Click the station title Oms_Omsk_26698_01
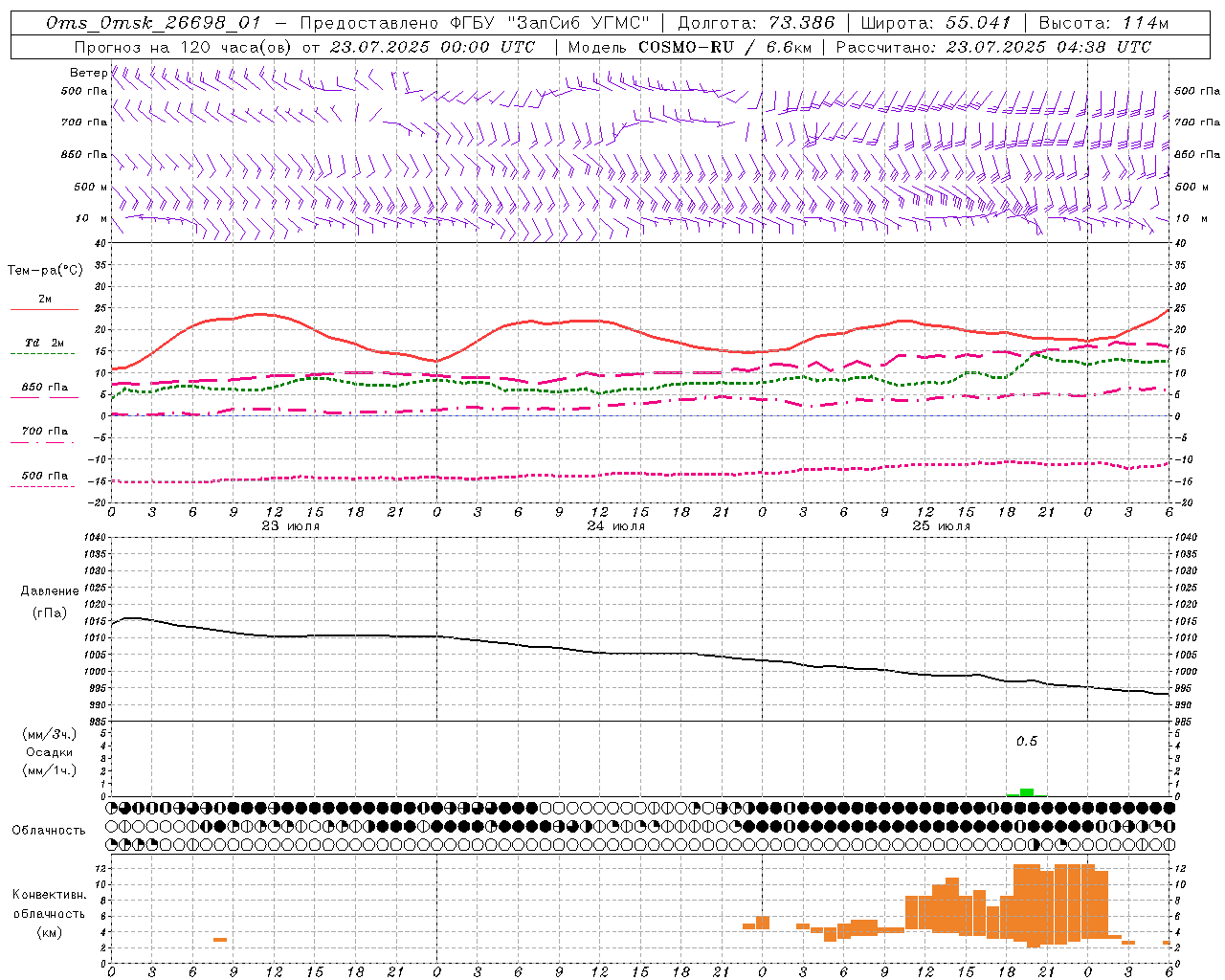The height and width of the screenshot is (980, 1225). point(153,23)
